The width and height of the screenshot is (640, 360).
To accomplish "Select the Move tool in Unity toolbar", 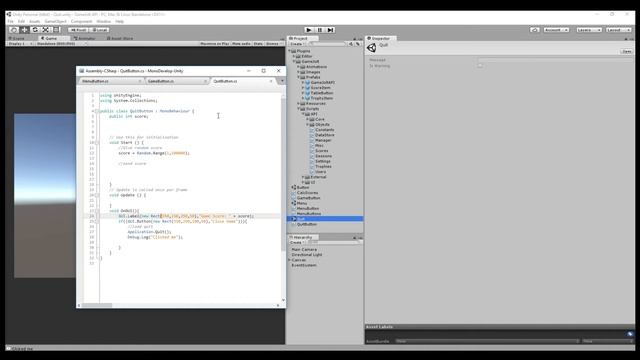I will [x=24, y=30].
